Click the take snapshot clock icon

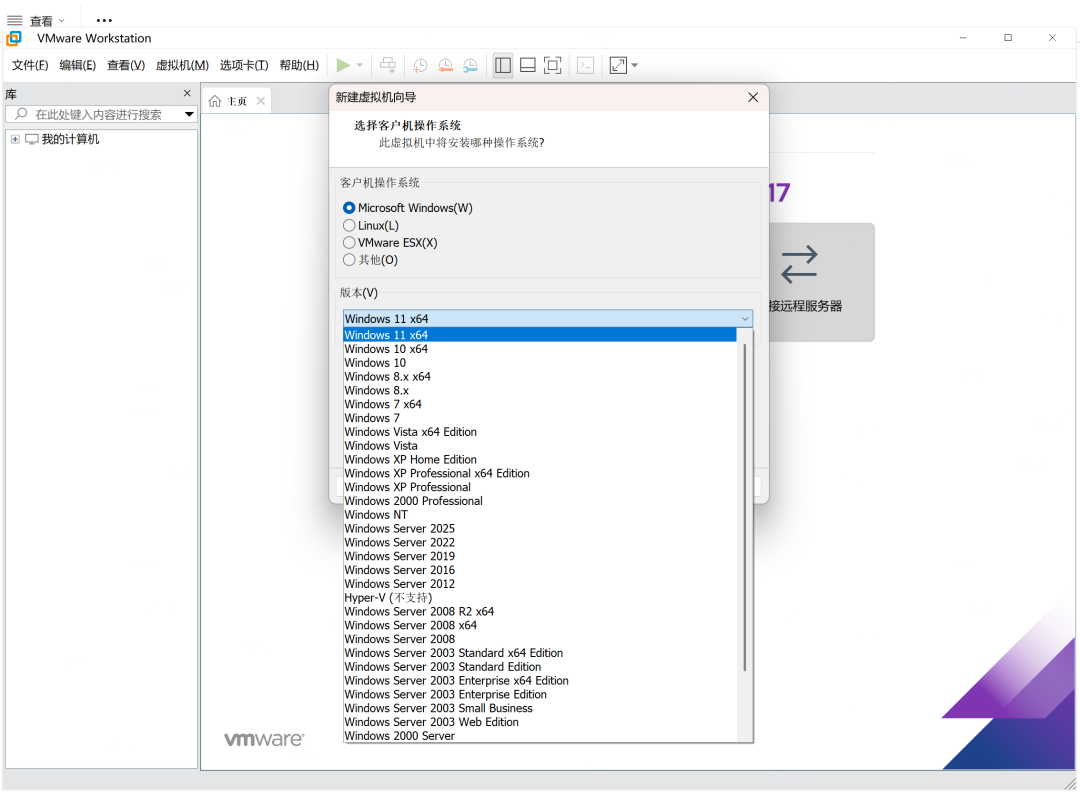[420, 65]
